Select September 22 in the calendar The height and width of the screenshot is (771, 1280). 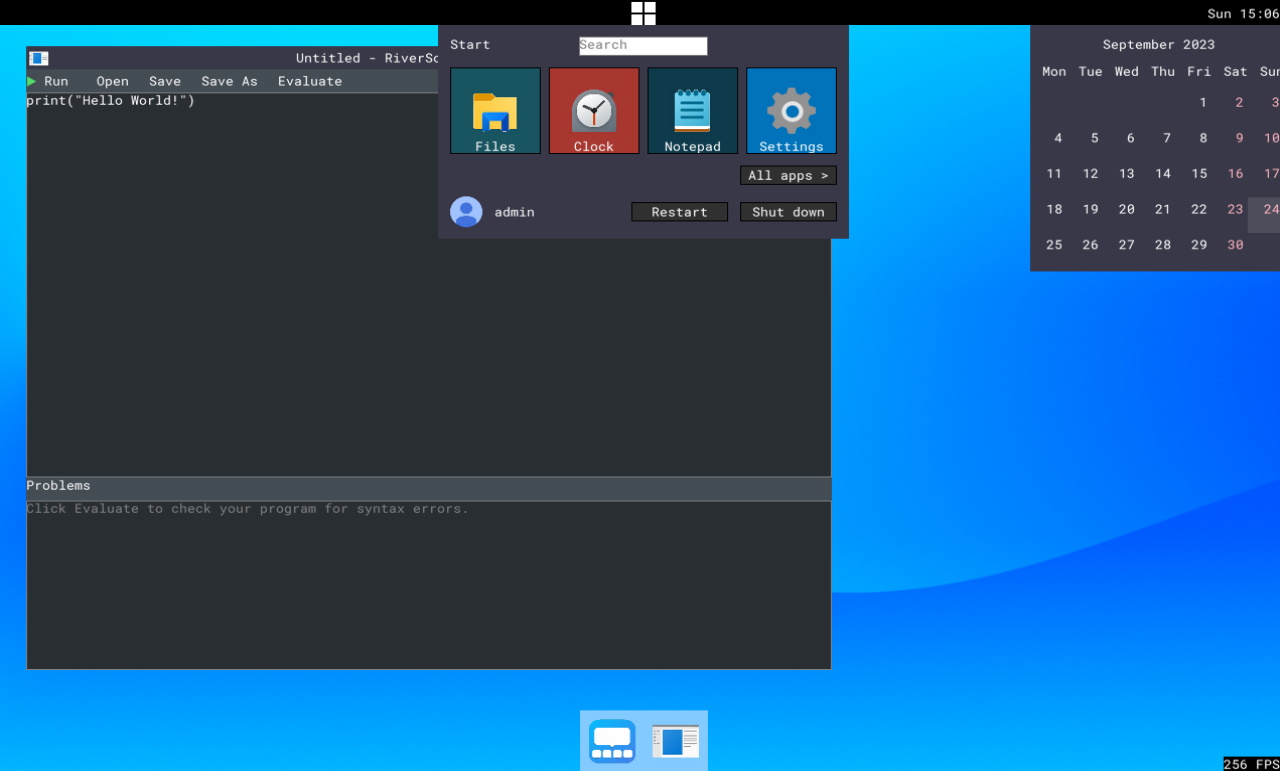[x=1199, y=210]
